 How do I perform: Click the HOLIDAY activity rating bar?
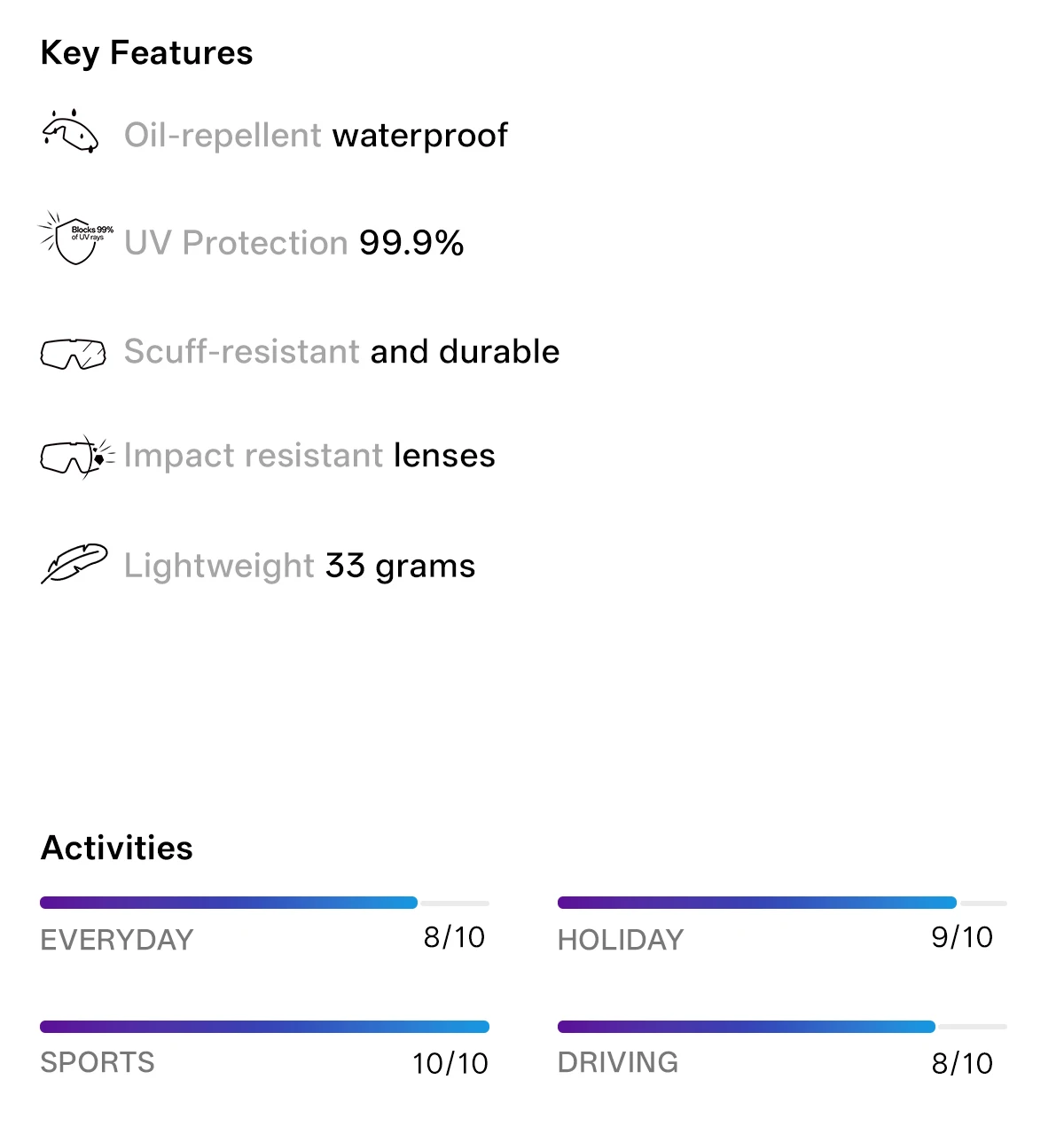click(x=782, y=903)
